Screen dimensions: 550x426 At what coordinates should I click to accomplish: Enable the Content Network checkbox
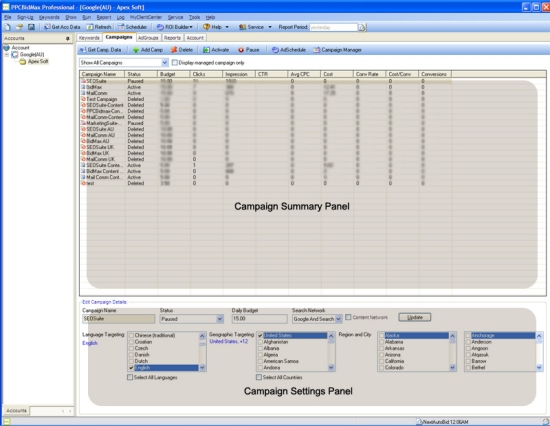pos(348,317)
